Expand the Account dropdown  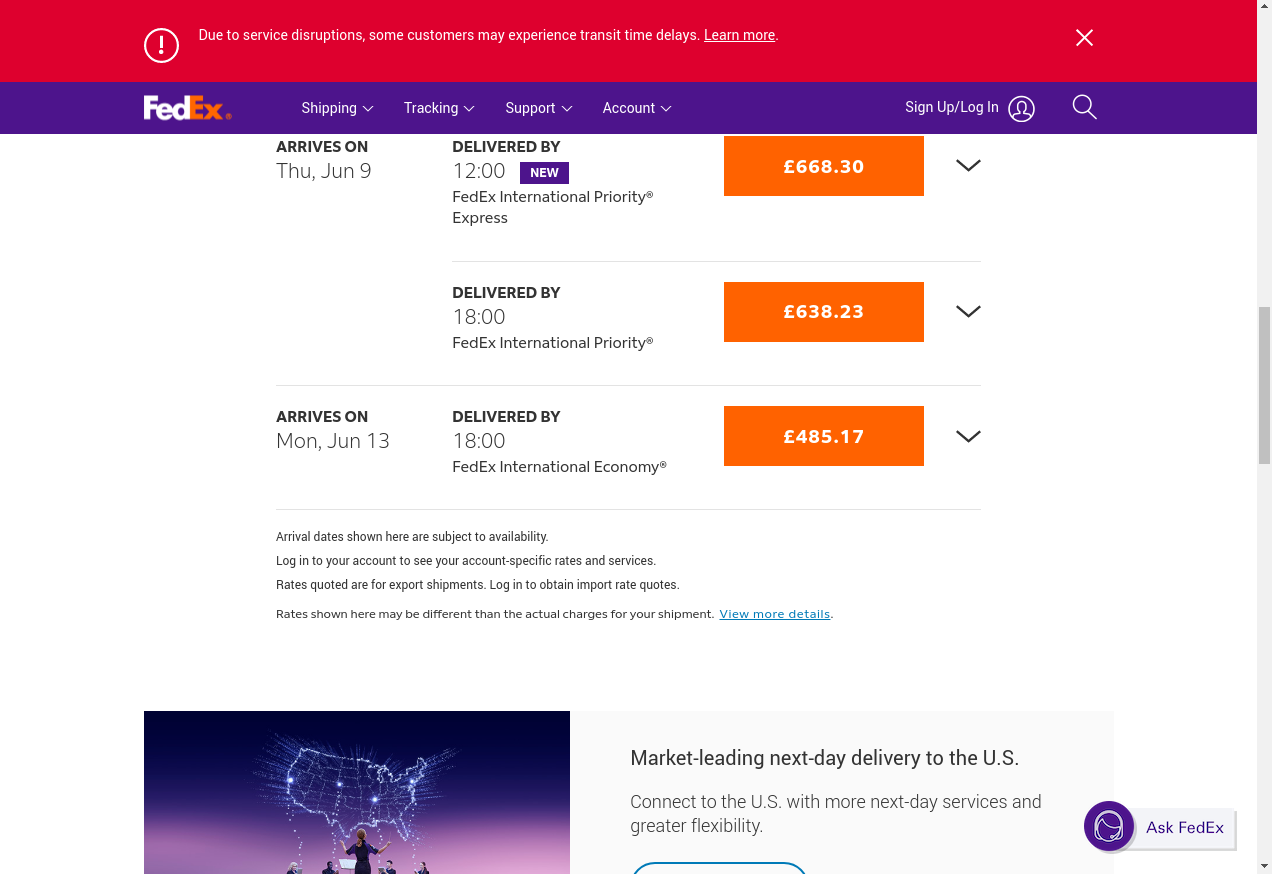[636, 108]
